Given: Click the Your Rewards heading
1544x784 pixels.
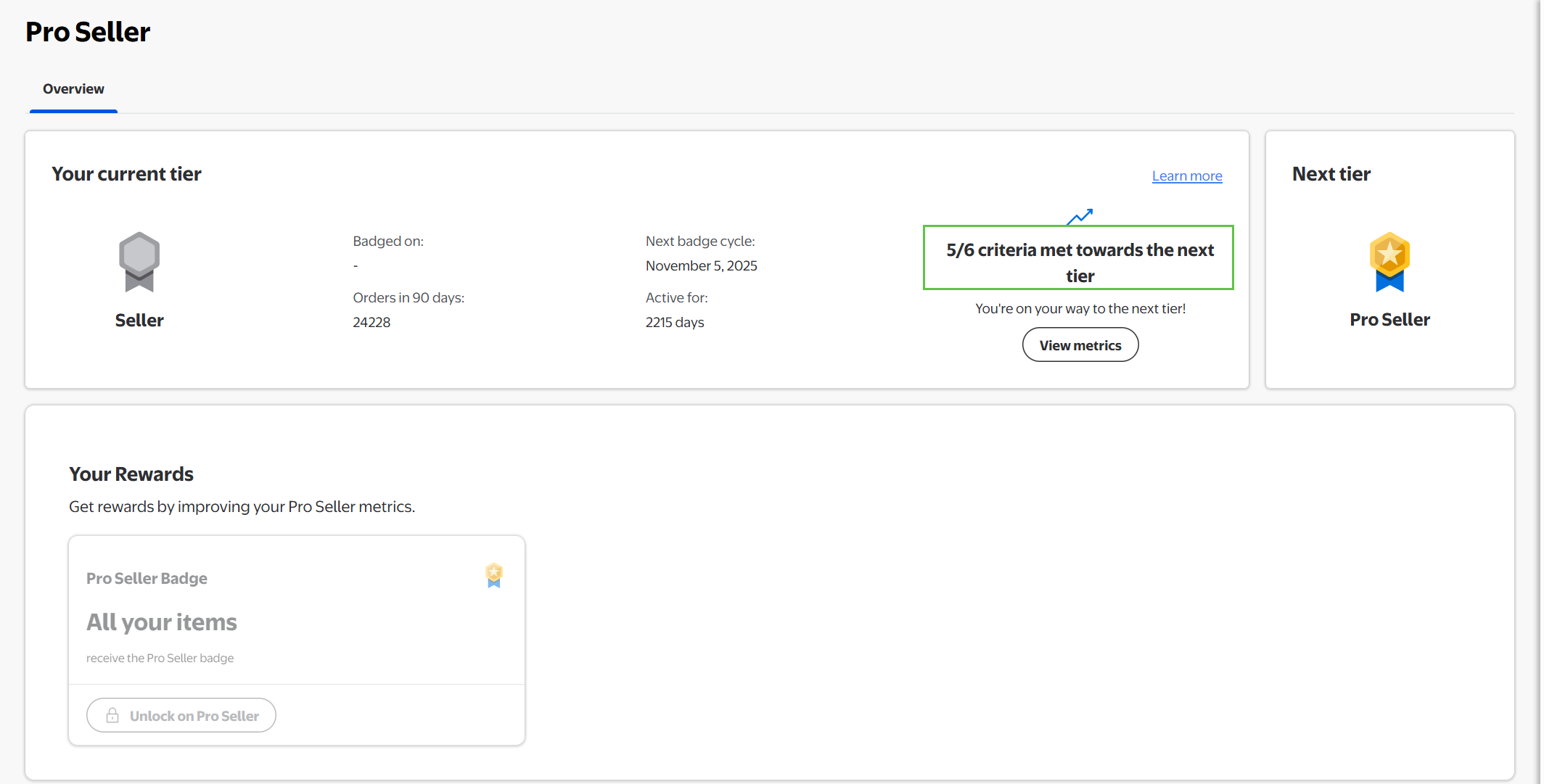Looking at the screenshot, I should click(131, 474).
